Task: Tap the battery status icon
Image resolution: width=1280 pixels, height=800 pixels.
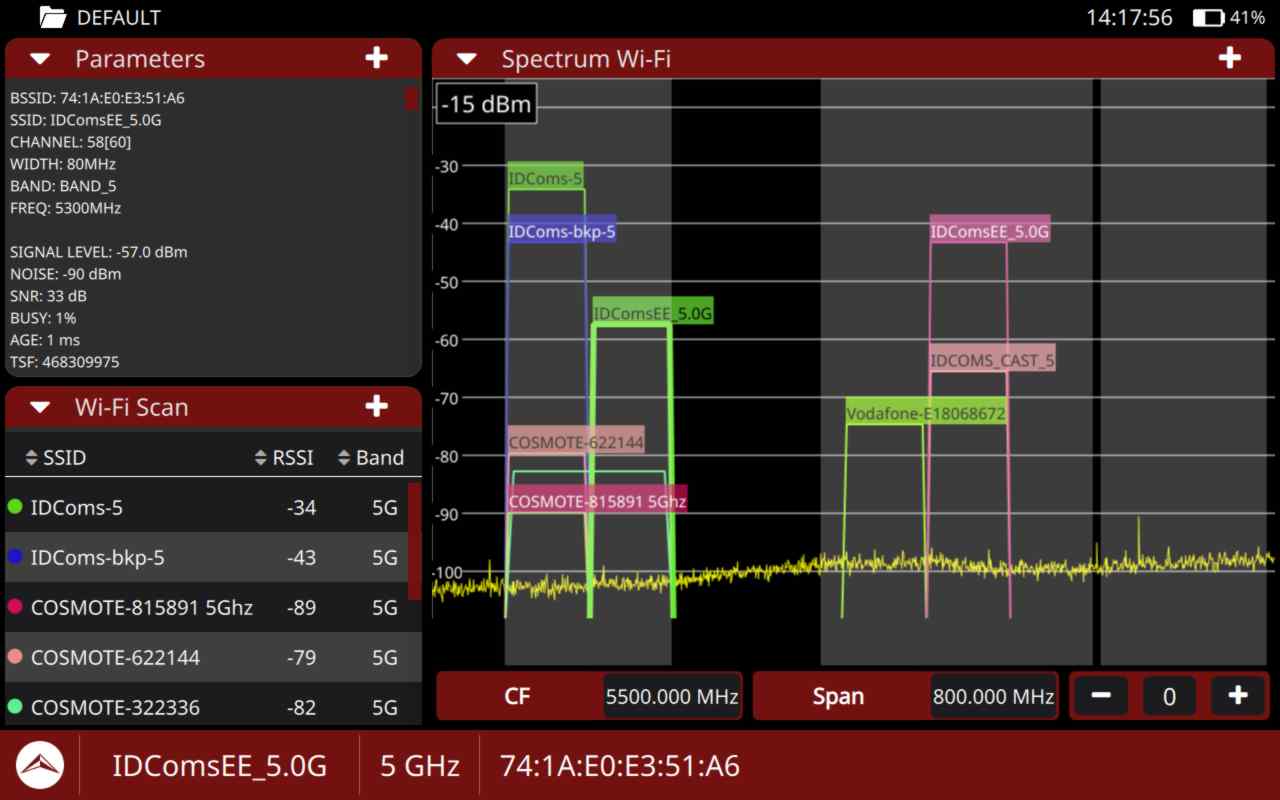Action: (x=1208, y=18)
